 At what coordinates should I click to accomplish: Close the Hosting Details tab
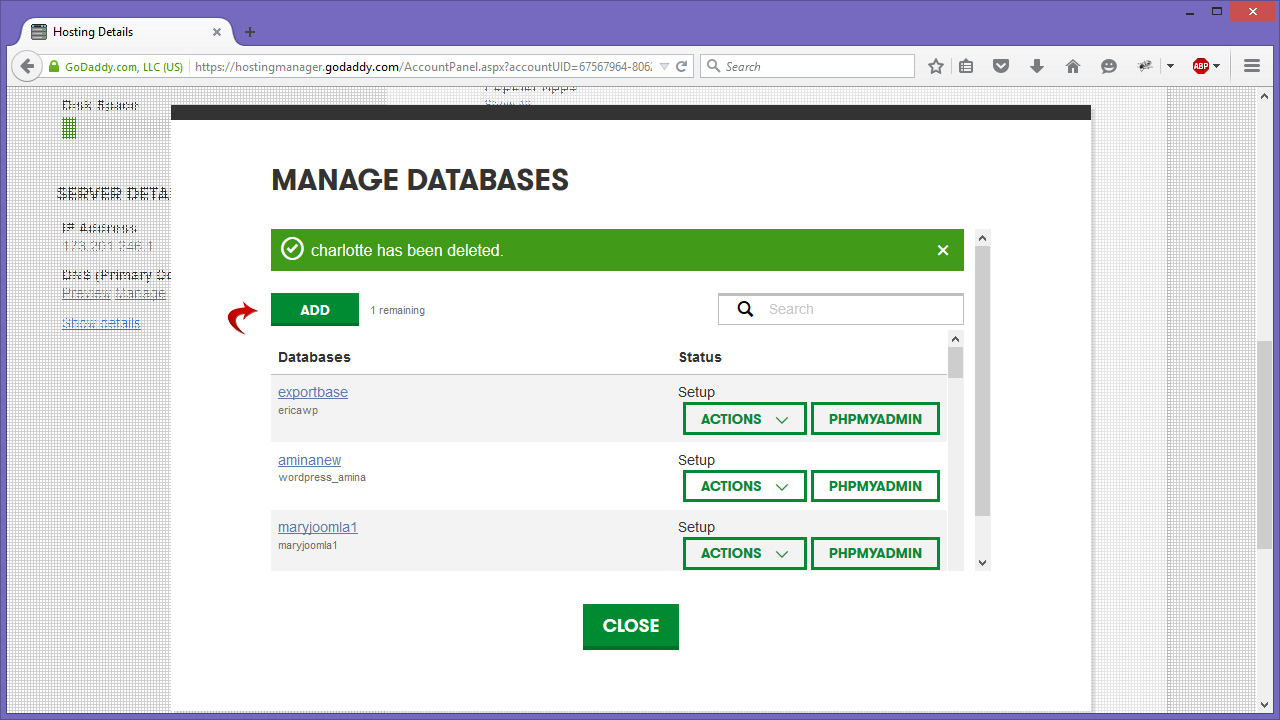coord(217,32)
